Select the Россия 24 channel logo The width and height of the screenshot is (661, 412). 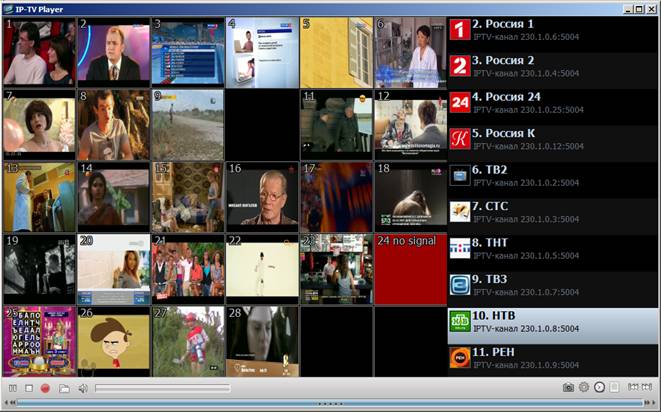459,102
